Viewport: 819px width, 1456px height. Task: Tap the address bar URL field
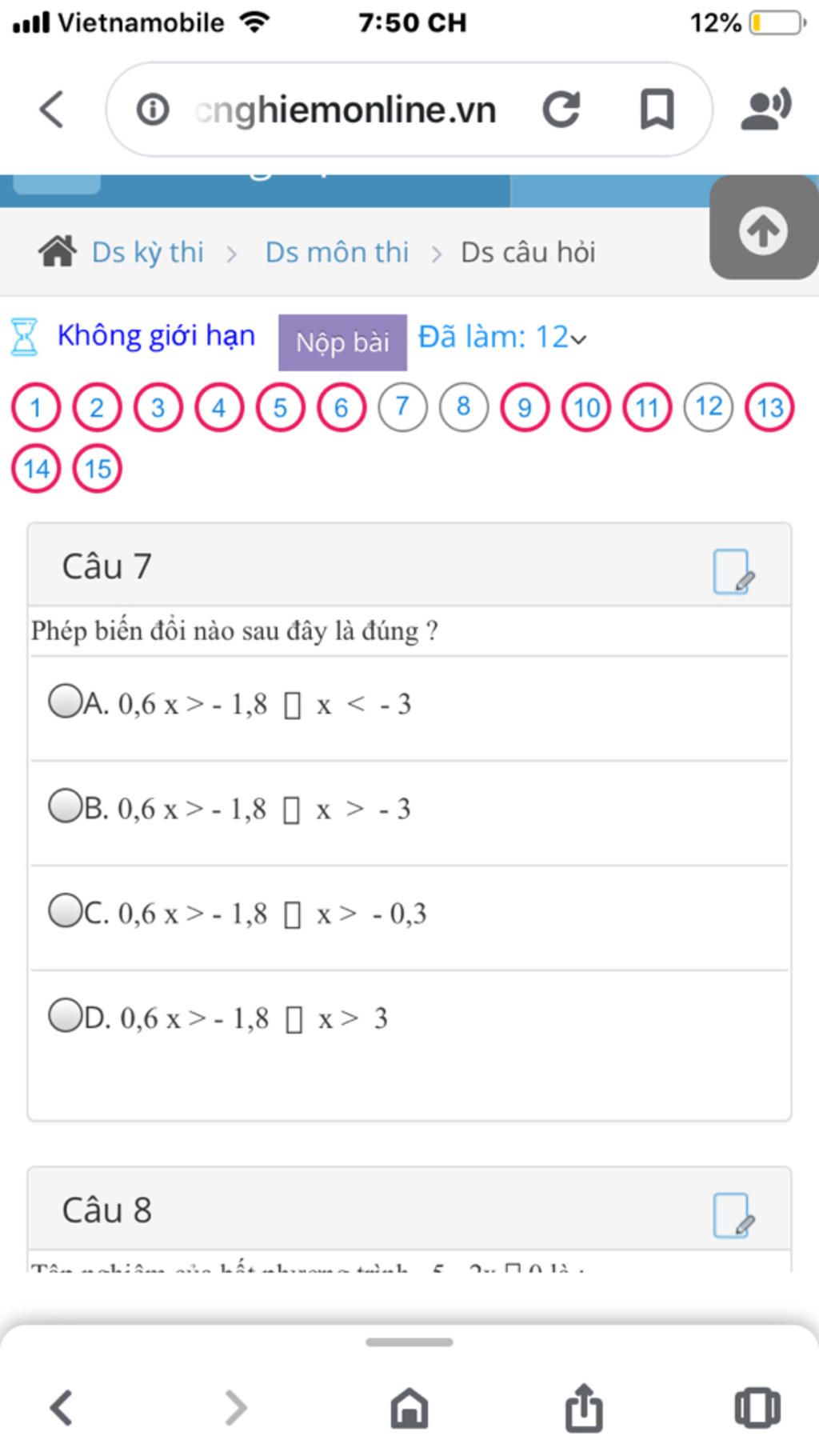pyautogui.click(x=346, y=110)
